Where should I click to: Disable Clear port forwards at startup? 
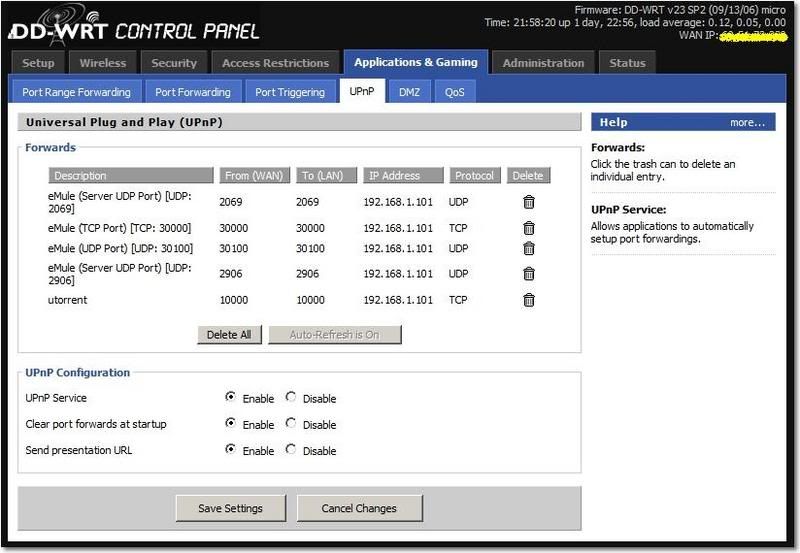291,423
